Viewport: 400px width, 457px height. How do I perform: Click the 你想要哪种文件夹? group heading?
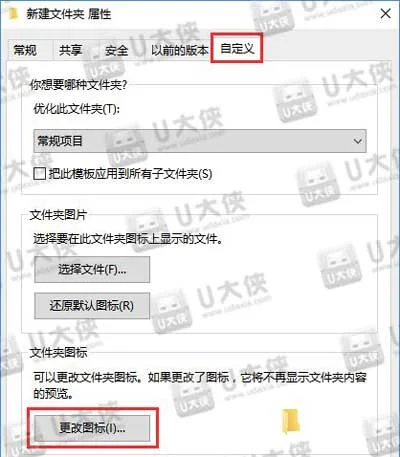[79, 85]
